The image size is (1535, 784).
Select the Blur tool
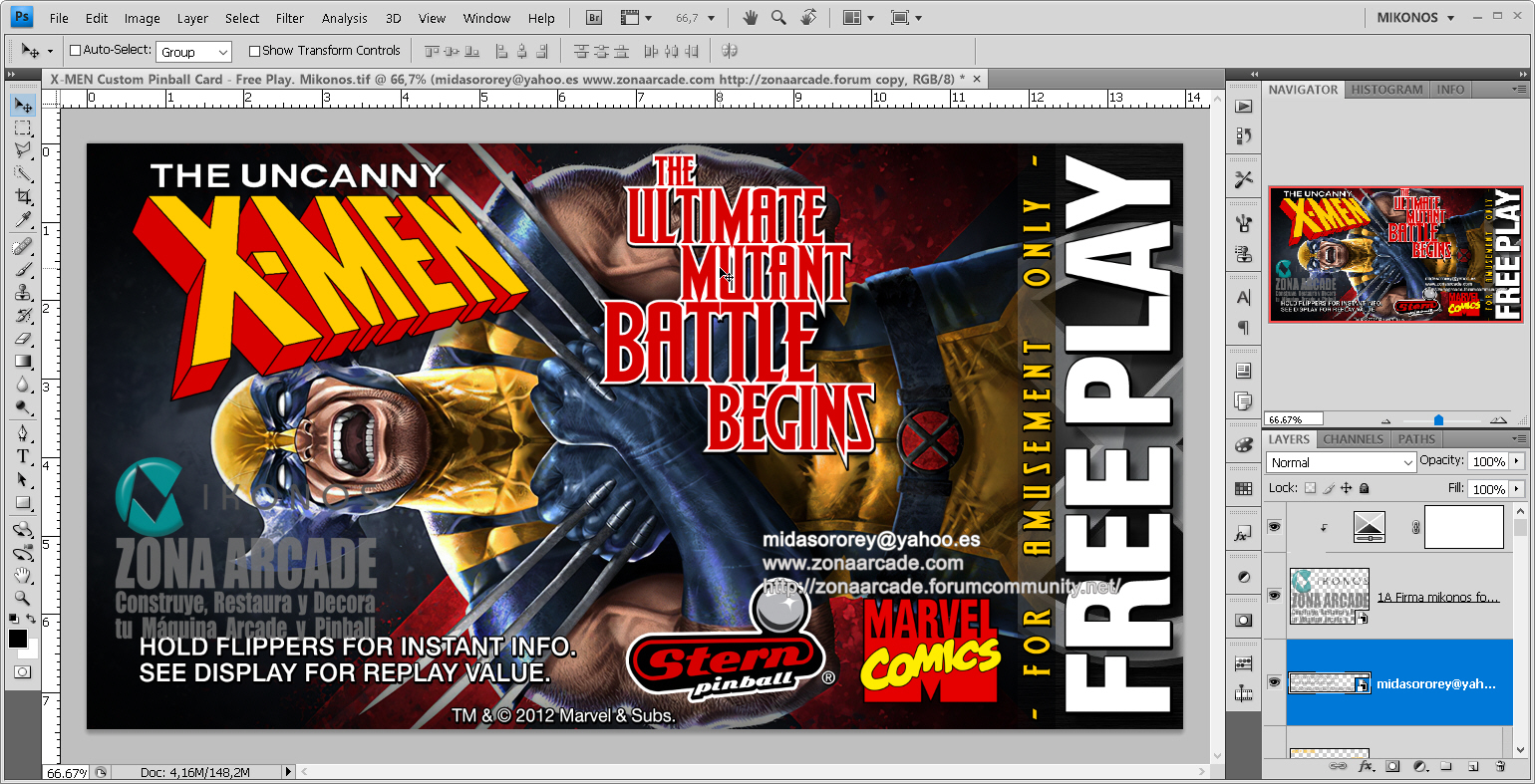[x=23, y=384]
